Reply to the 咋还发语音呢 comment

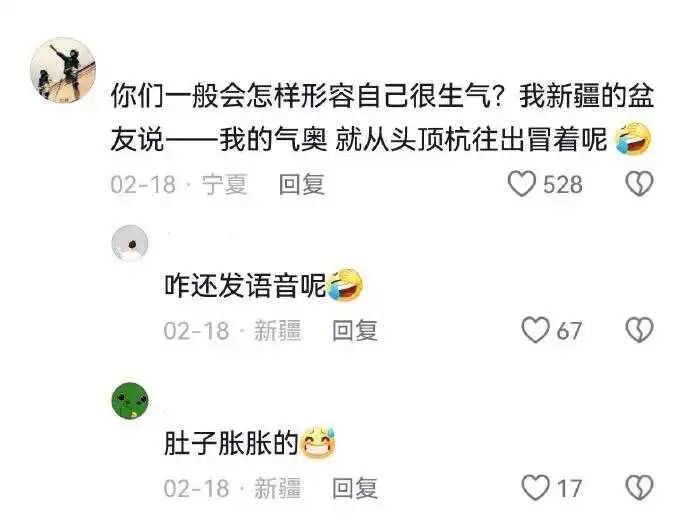click(355, 330)
